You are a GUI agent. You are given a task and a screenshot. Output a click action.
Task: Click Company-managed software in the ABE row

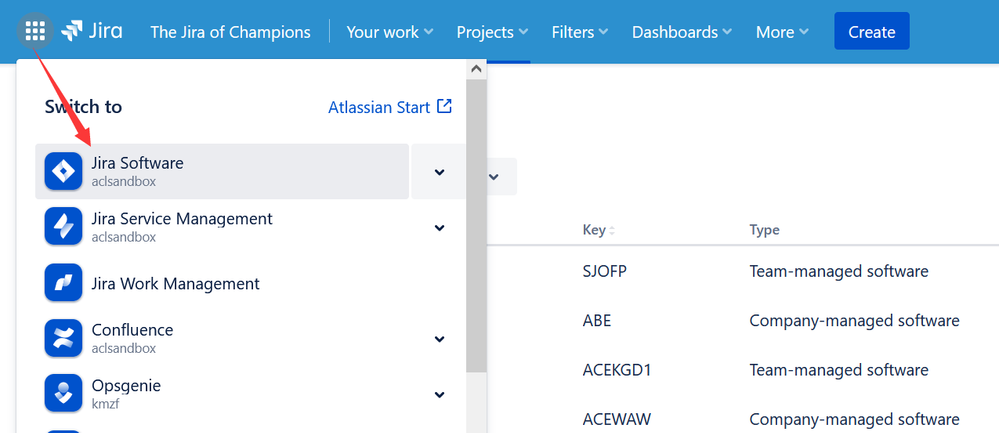(854, 320)
